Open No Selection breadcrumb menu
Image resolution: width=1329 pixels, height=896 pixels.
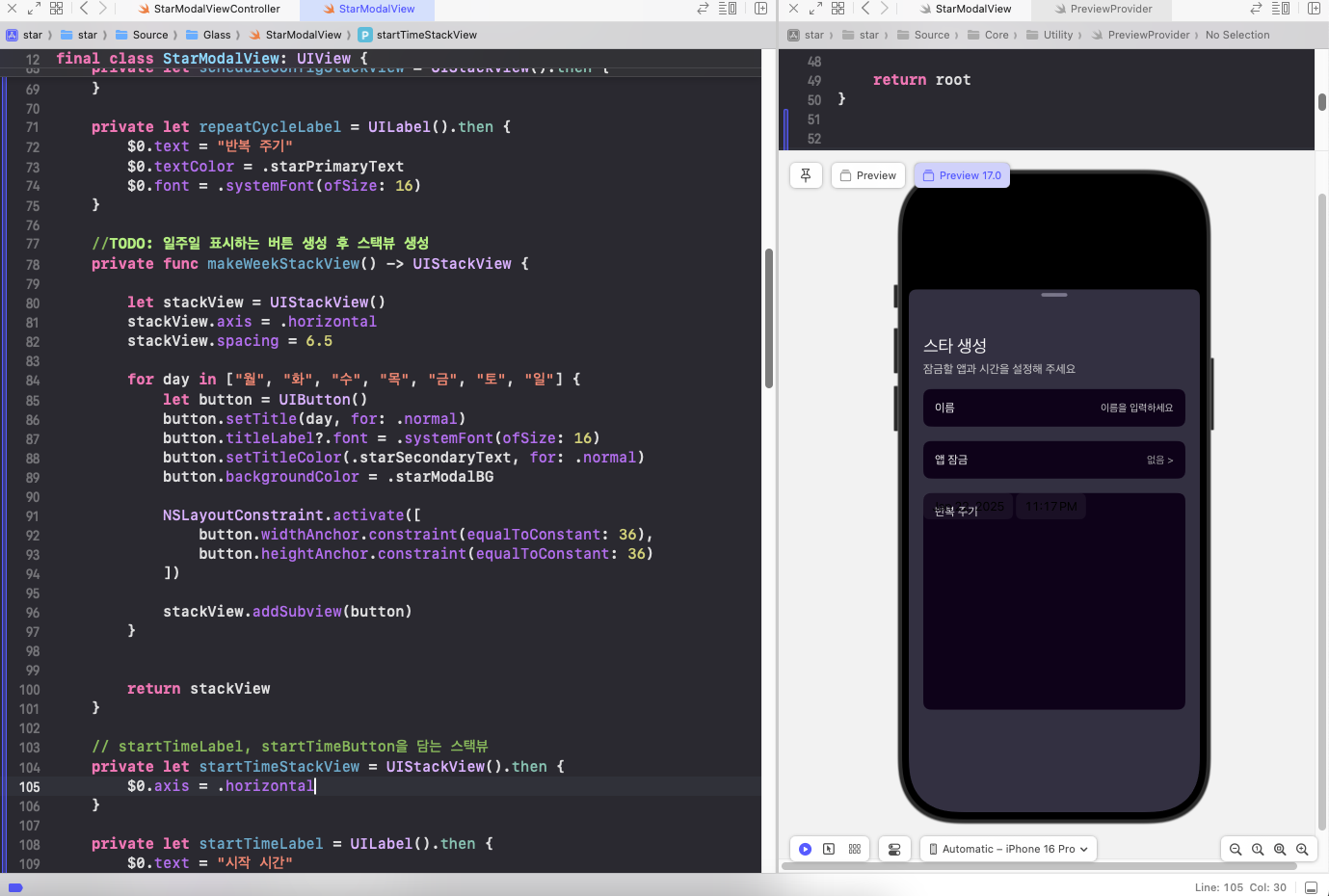(1237, 35)
